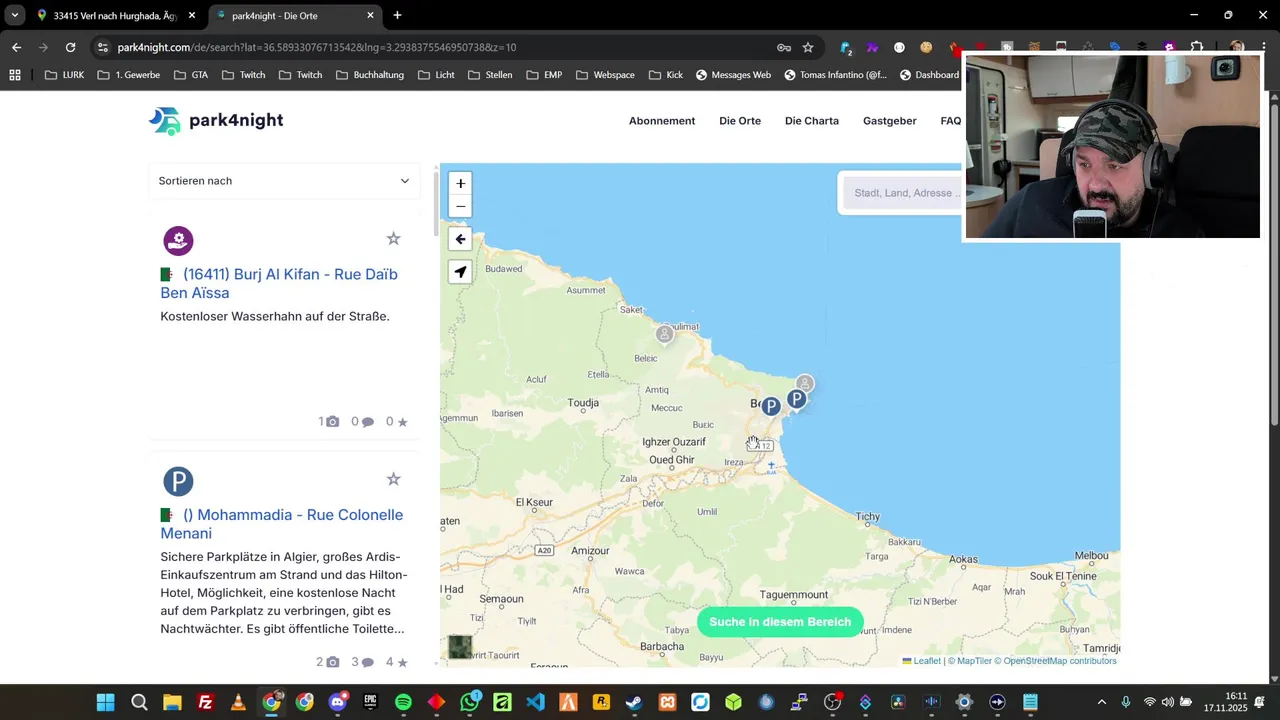The height and width of the screenshot is (720, 1280).
Task: Open FAQ menu item
Action: (x=951, y=121)
